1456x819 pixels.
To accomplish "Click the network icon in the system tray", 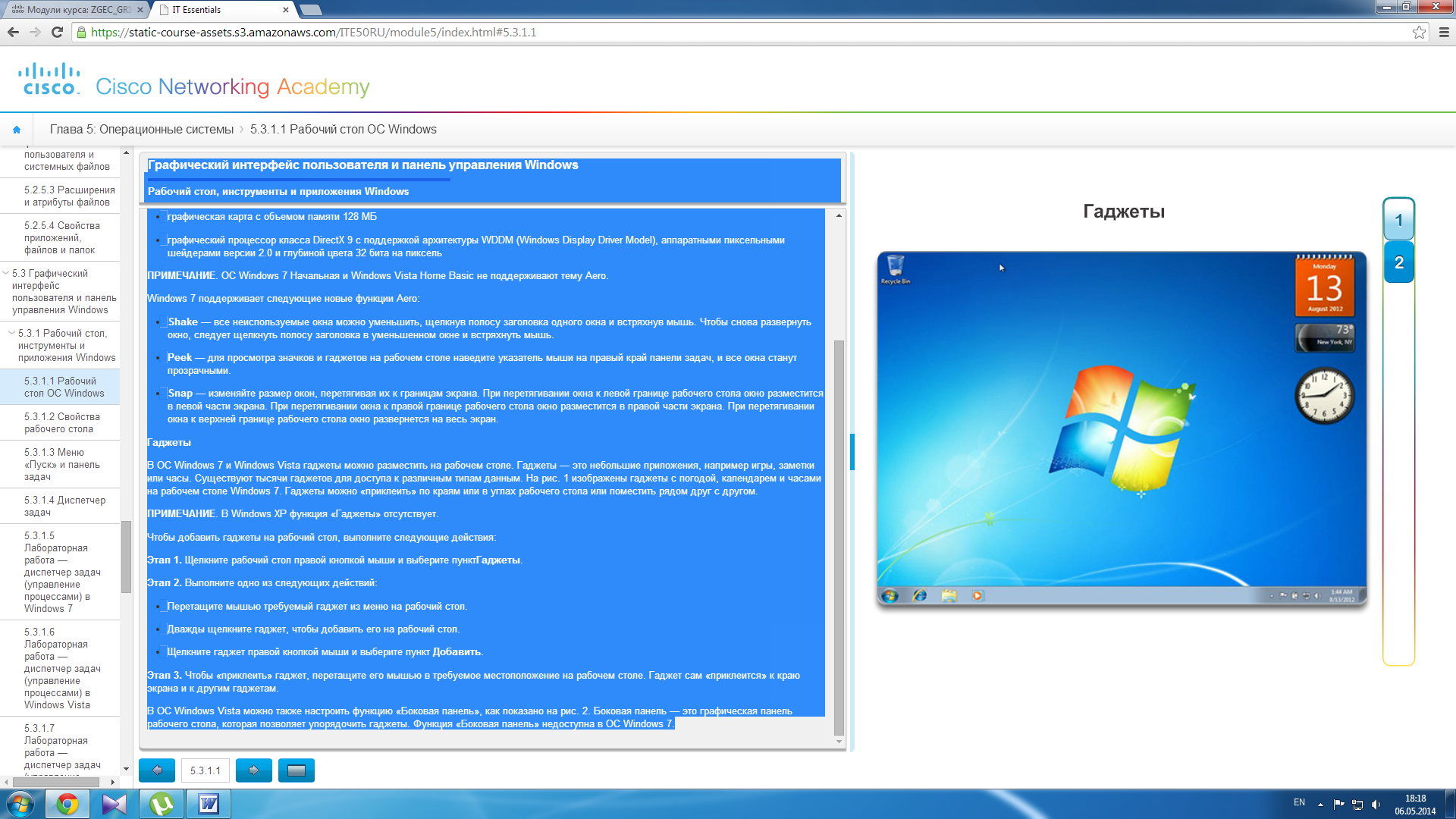I will (x=1357, y=805).
